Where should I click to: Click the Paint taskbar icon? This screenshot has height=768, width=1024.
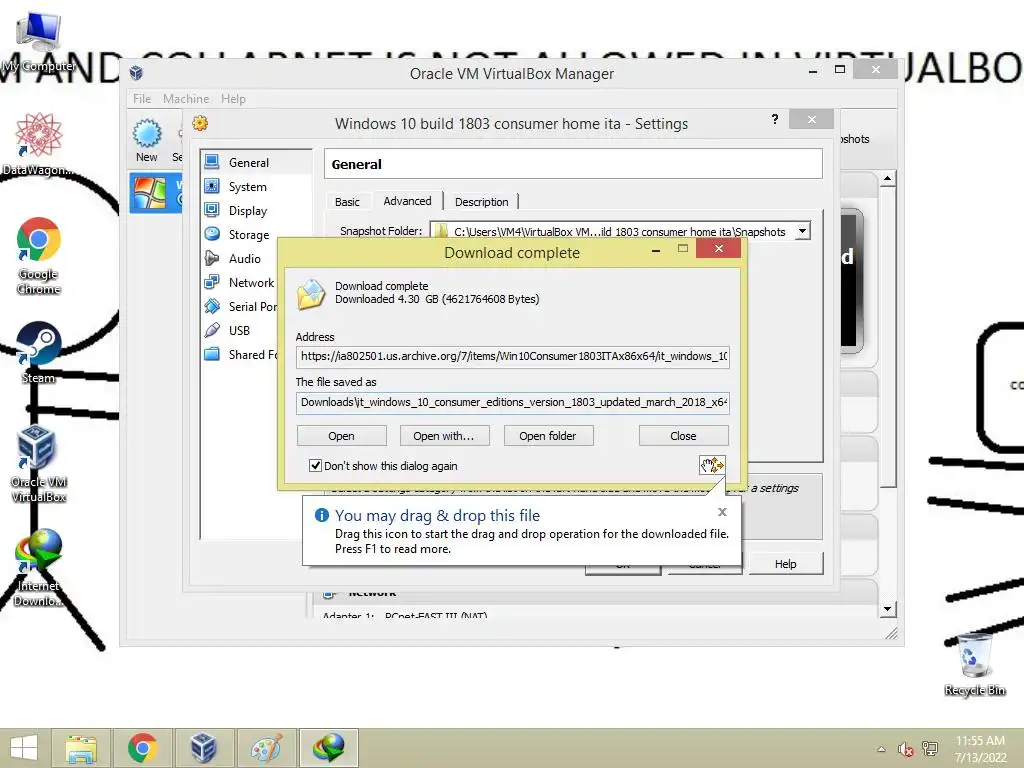click(x=266, y=748)
